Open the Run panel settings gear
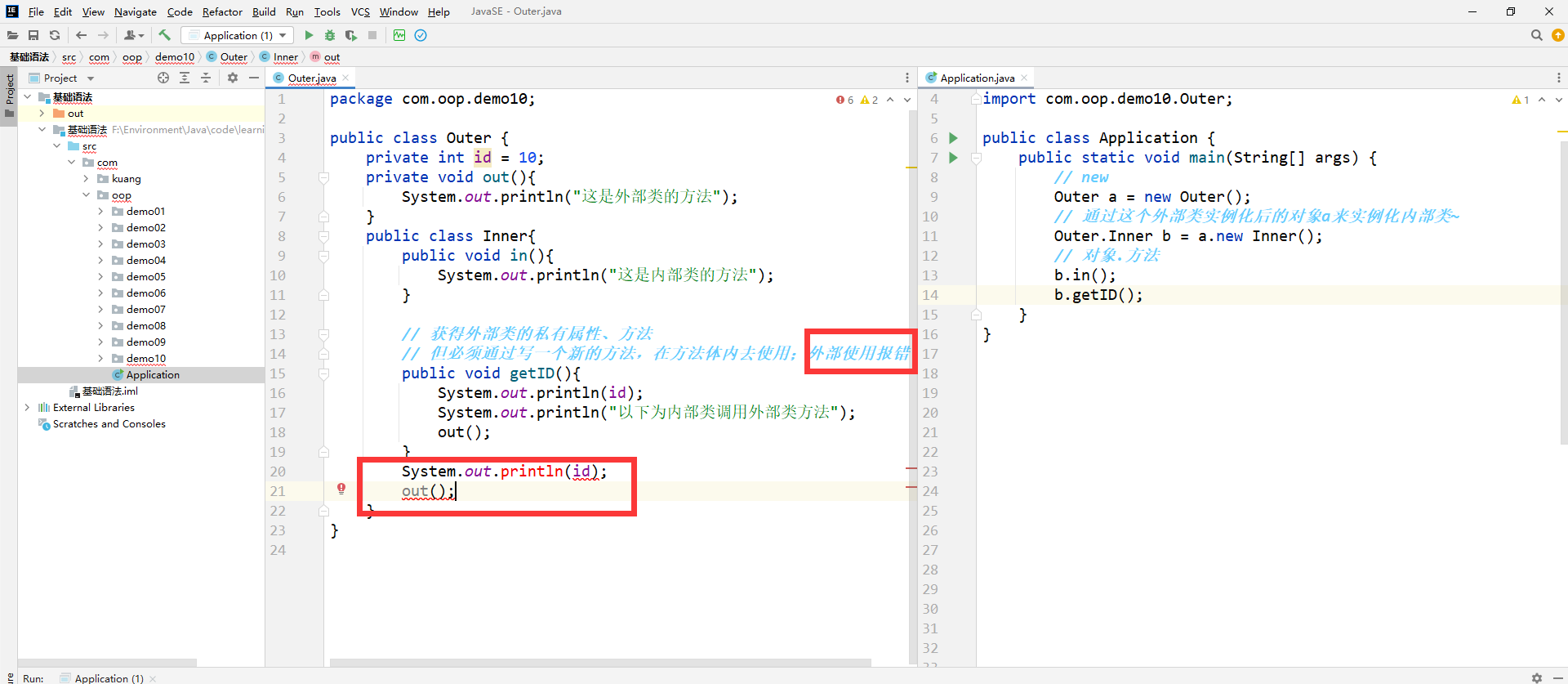This screenshot has height=684, width=1568. [1537, 678]
